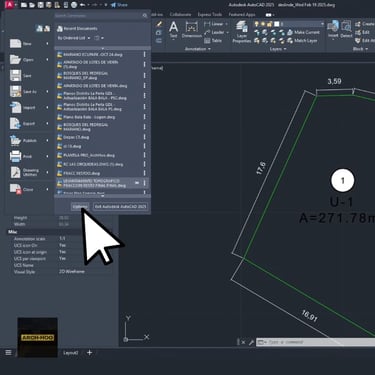Click the Detect block tool
Image resolution: width=375 pixels, height=375 pixels.
[x=346, y=29]
